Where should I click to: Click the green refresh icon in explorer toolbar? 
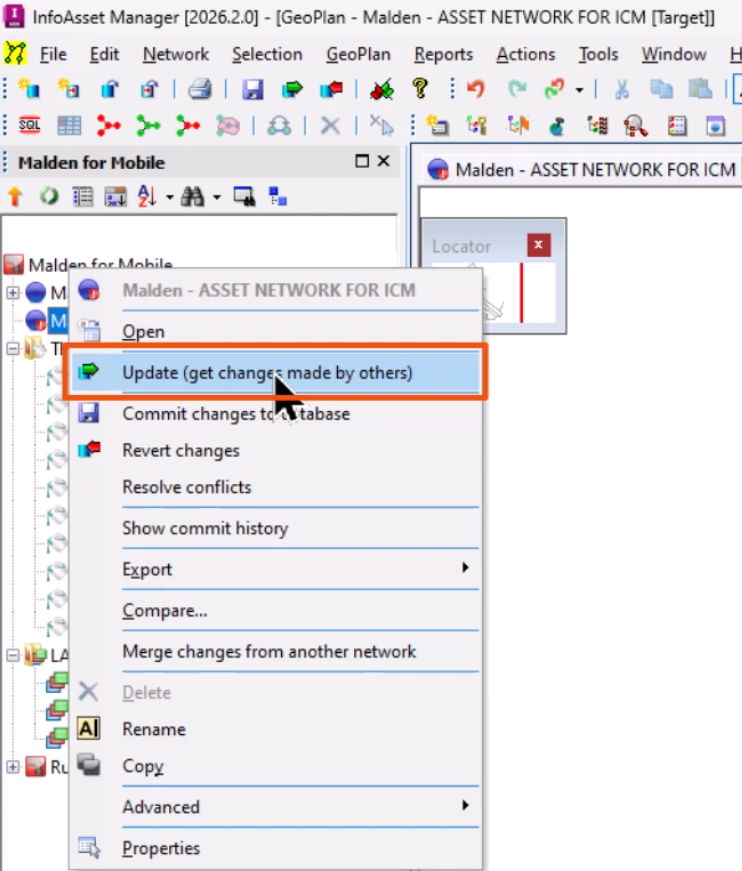tap(49, 197)
